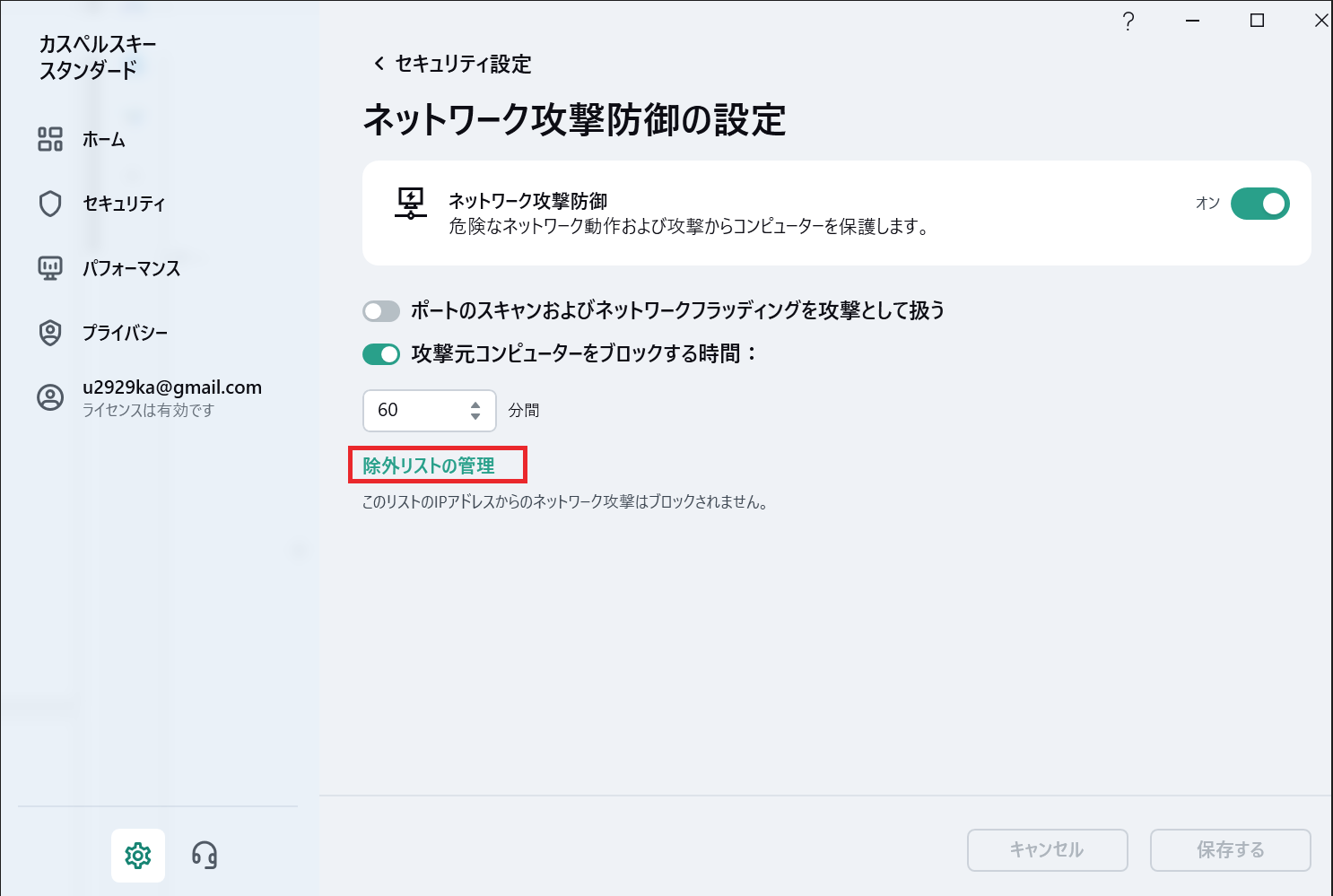Maximize the Kaspersky window
Viewport: 1333px width, 896px height.
pyautogui.click(x=1258, y=21)
